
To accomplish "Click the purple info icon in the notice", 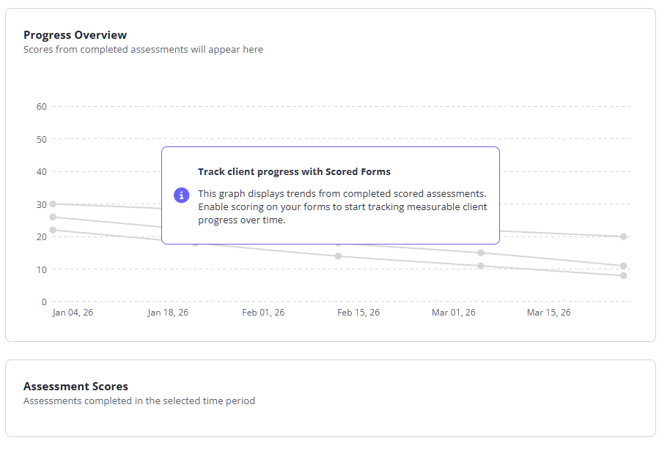I will (x=181, y=195).
